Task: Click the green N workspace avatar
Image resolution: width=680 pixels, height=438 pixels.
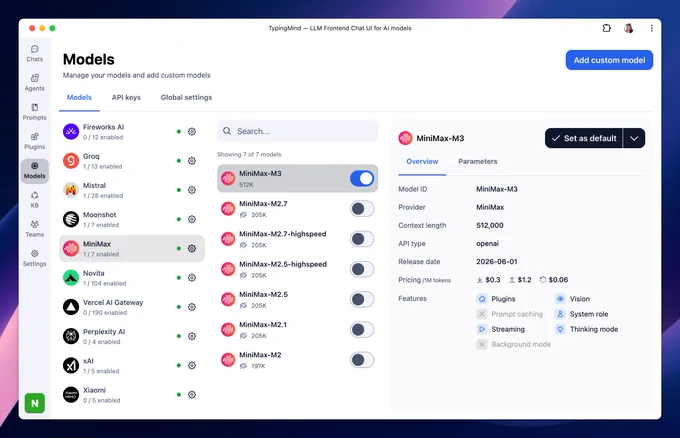Action: (x=35, y=403)
